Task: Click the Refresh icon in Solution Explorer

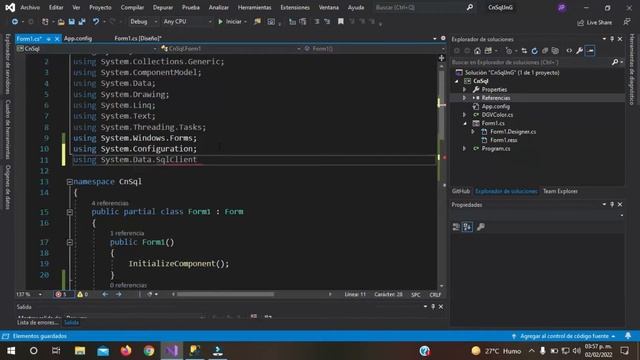Action: point(534,51)
